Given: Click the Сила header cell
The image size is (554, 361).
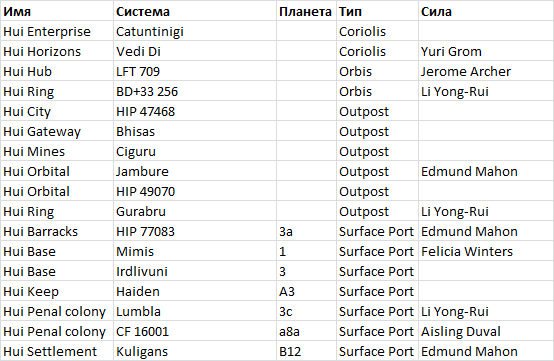Looking at the screenshot, I should pos(486,11).
